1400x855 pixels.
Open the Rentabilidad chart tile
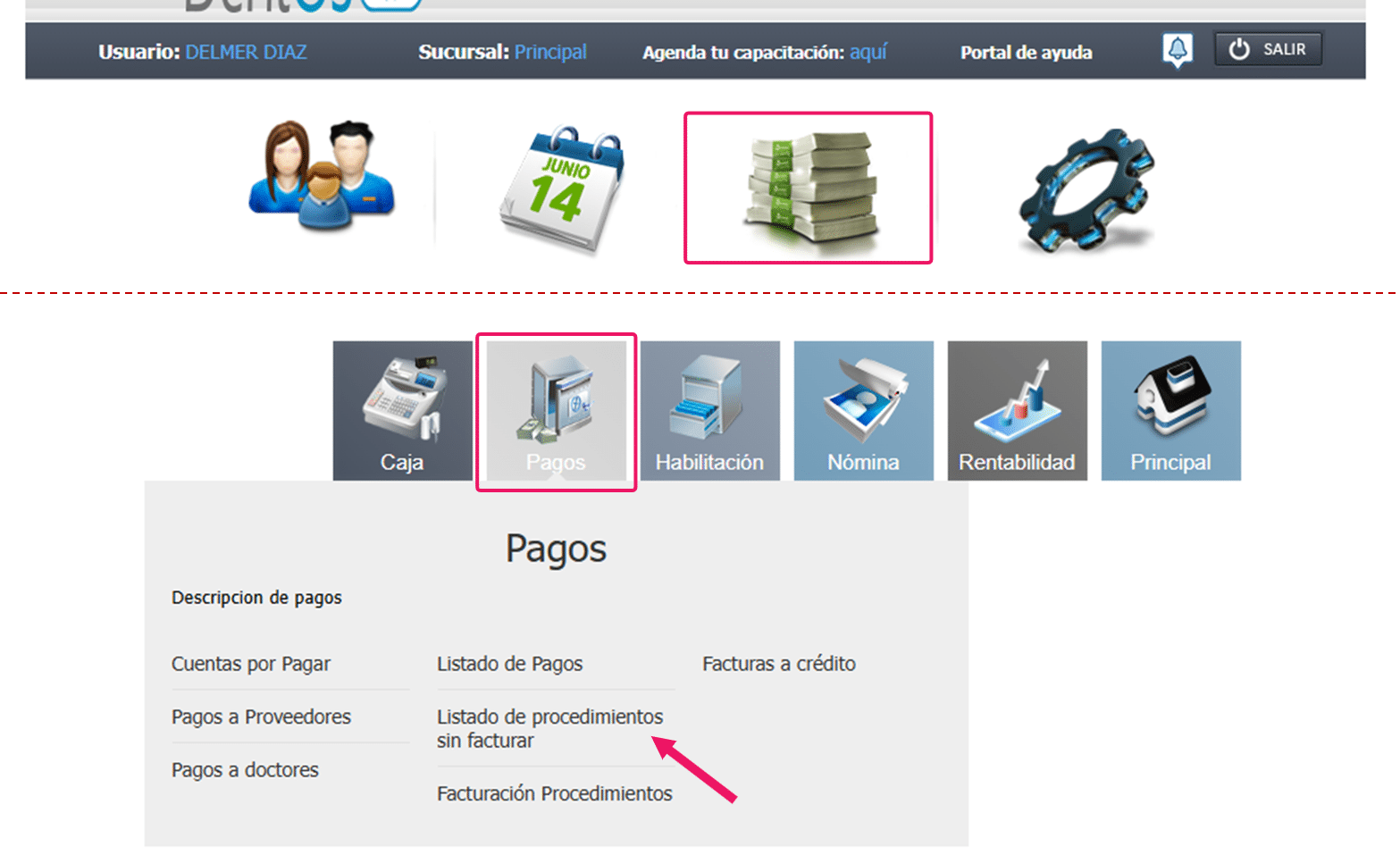point(1018,411)
